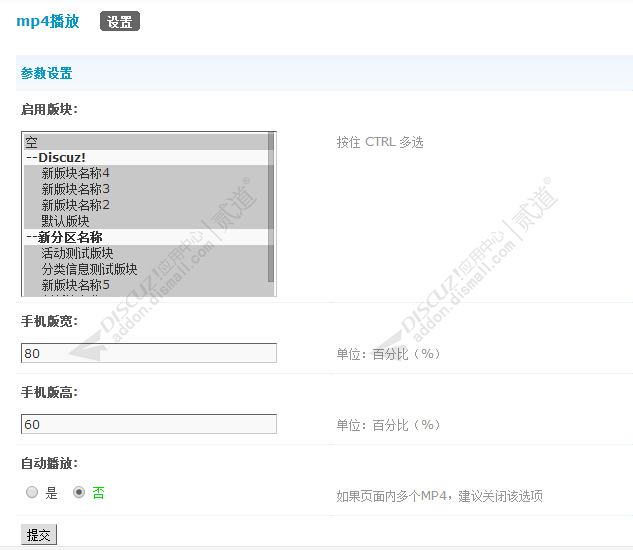This screenshot has width=633, height=550.
Task: Select 新版块名称4 in the list
Action: tap(145, 173)
